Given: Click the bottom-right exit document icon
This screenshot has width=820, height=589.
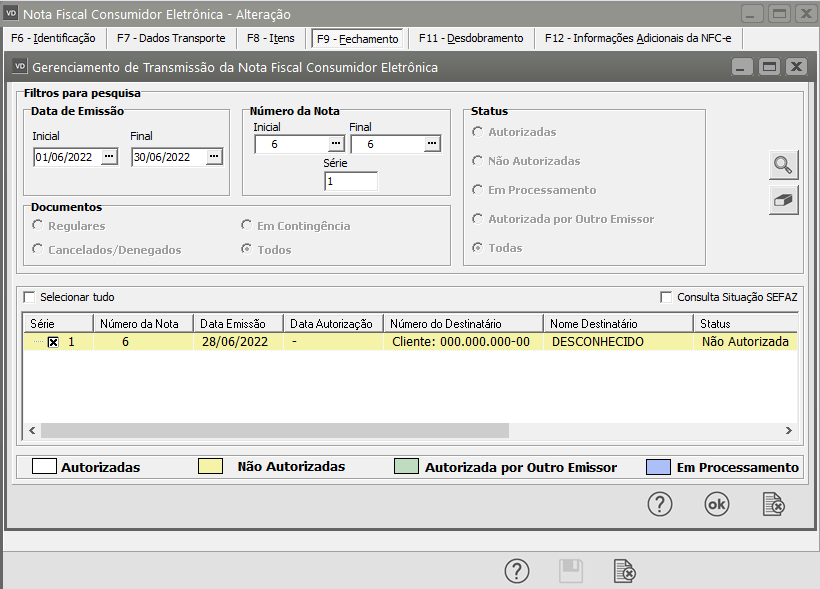Looking at the screenshot, I should click(624, 571).
